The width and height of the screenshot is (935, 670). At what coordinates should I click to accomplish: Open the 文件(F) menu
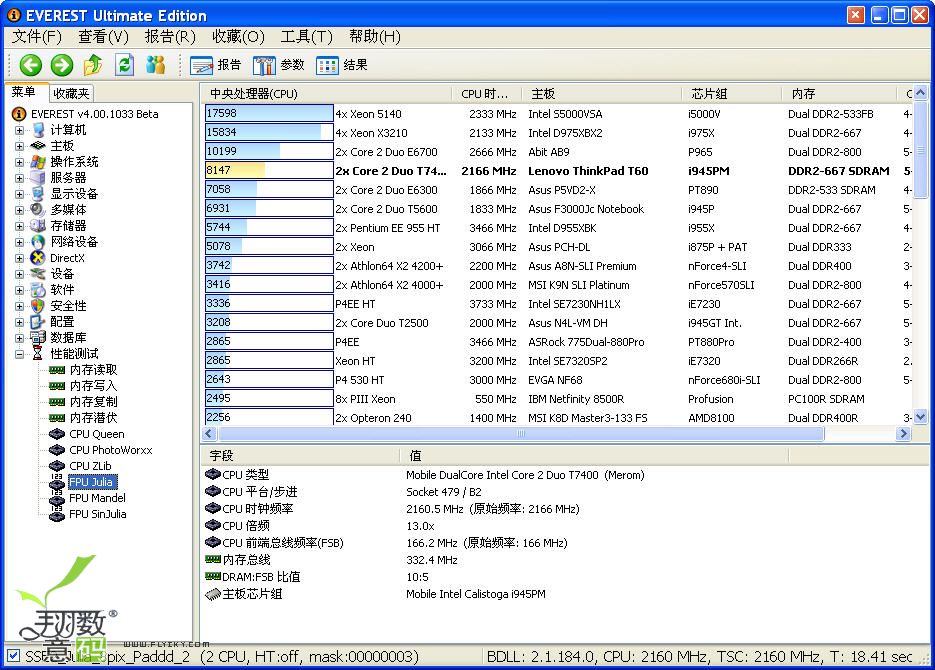36,37
